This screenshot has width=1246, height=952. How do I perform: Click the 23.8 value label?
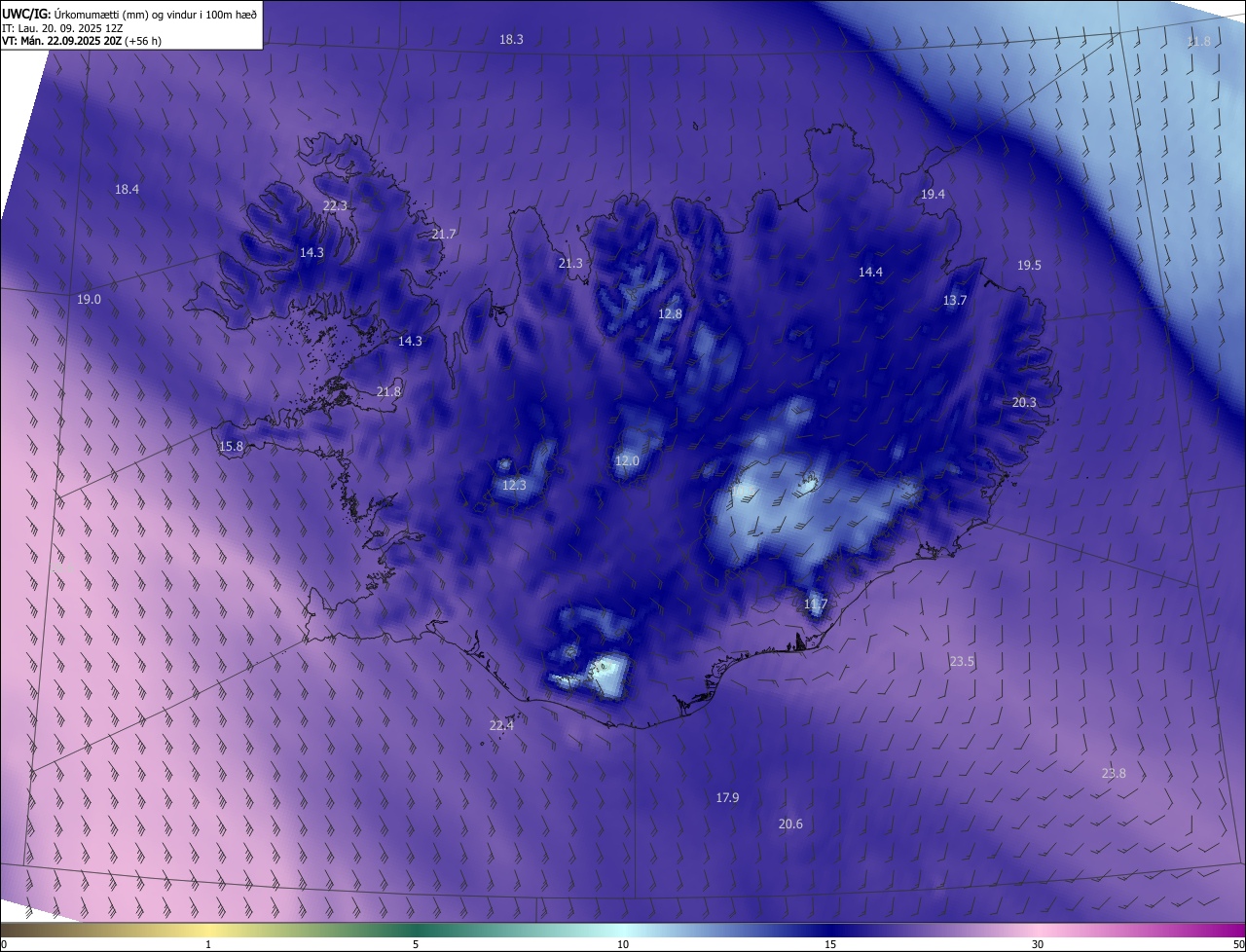[x=1114, y=774]
